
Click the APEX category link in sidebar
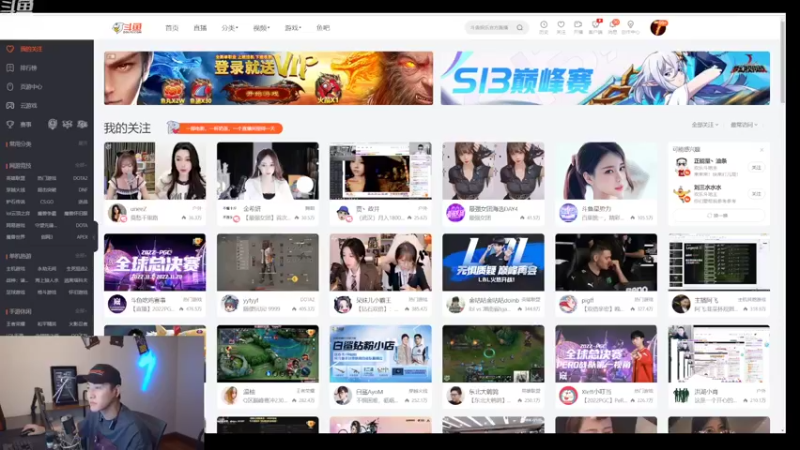click(82, 237)
